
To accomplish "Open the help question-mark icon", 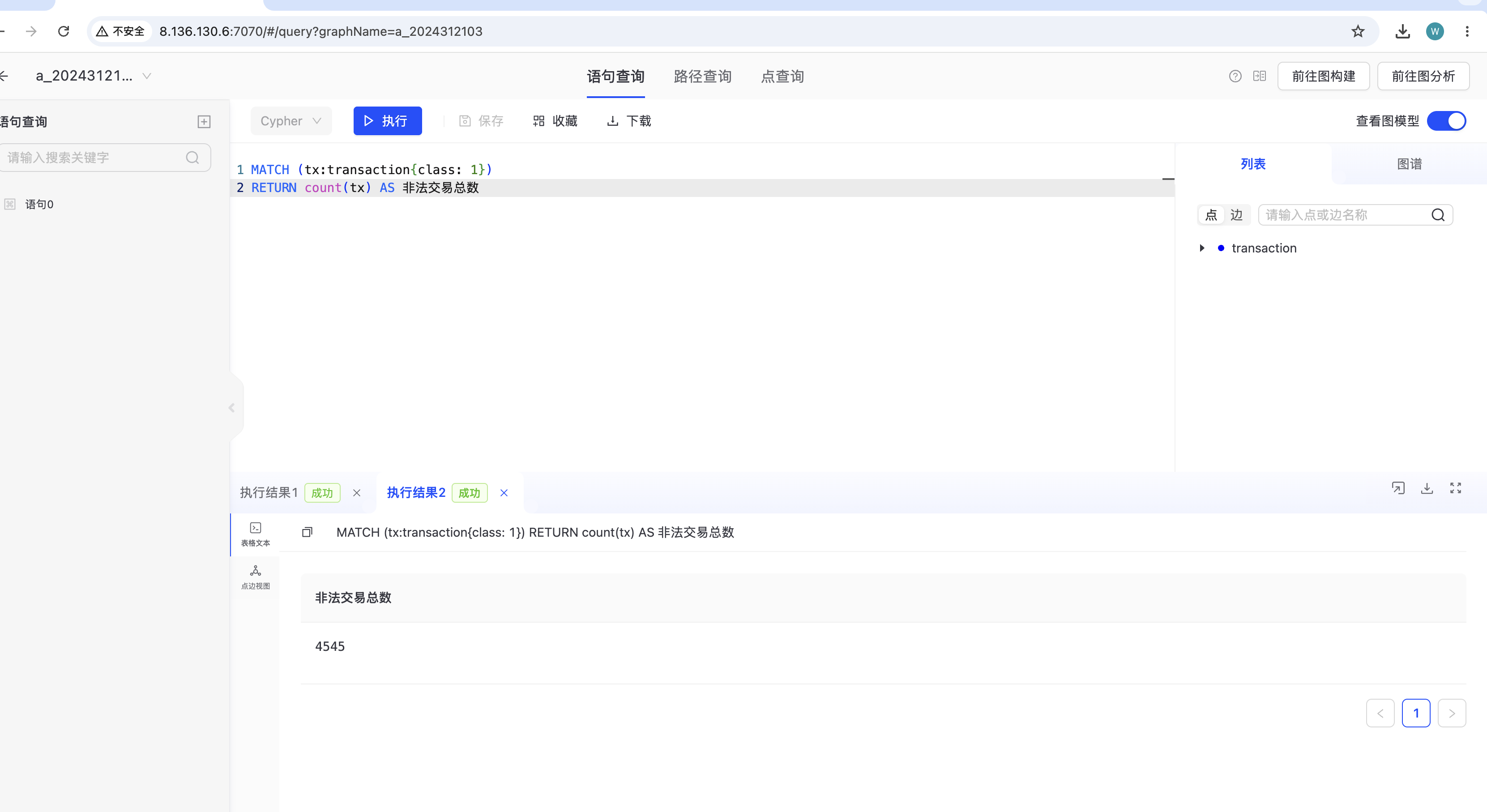I will point(1235,76).
